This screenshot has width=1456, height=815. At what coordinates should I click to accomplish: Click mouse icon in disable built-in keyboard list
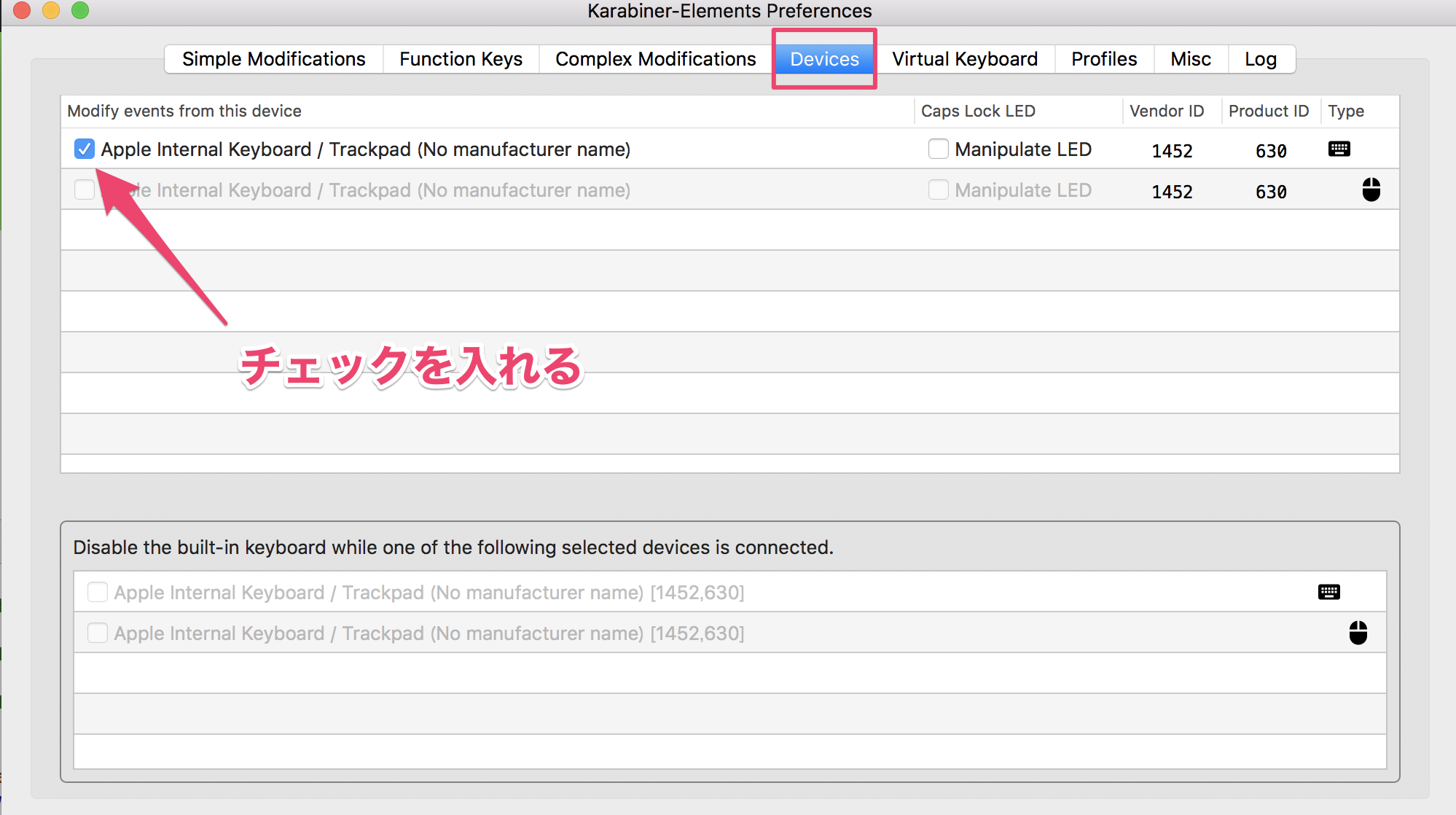coord(1358,633)
